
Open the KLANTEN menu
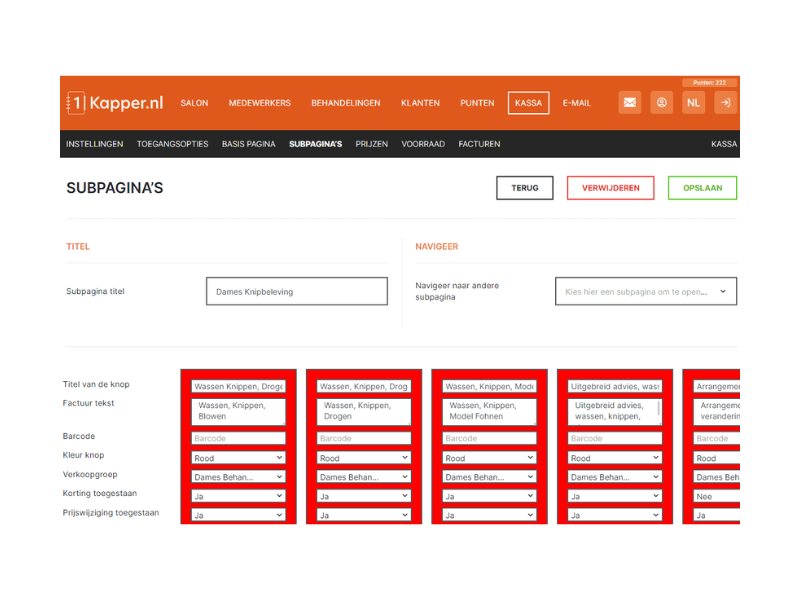coord(420,103)
